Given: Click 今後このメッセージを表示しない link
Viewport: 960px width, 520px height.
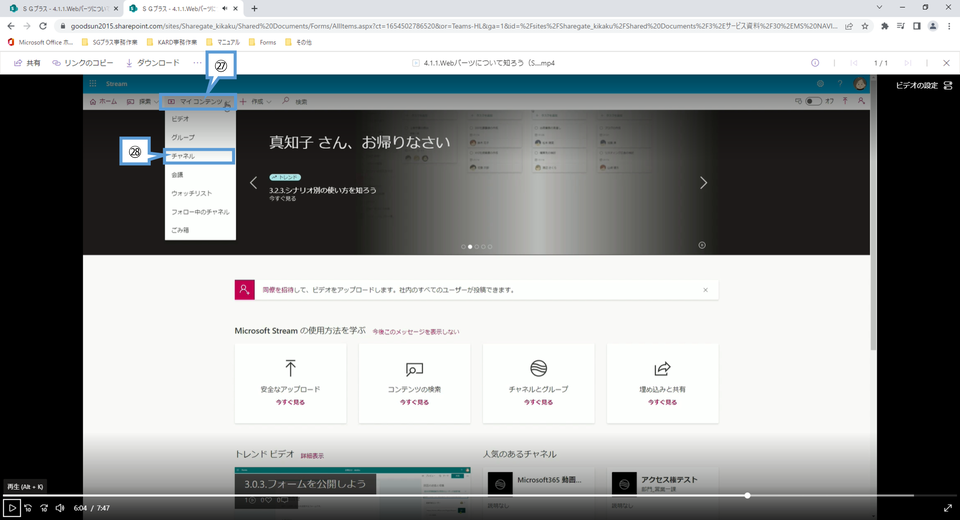Looking at the screenshot, I should pyautogui.click(x=416, y=332).
